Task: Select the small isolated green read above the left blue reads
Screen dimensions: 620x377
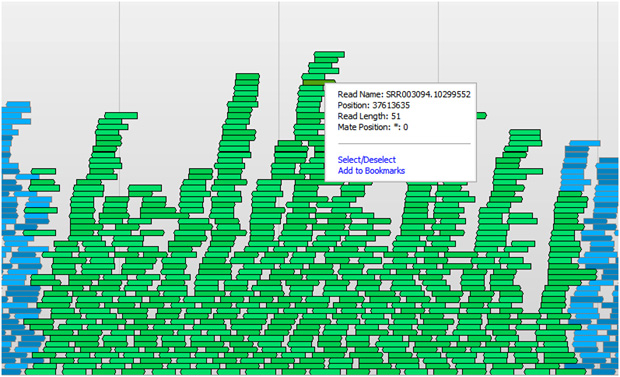Action: click(x=43, y=171)
